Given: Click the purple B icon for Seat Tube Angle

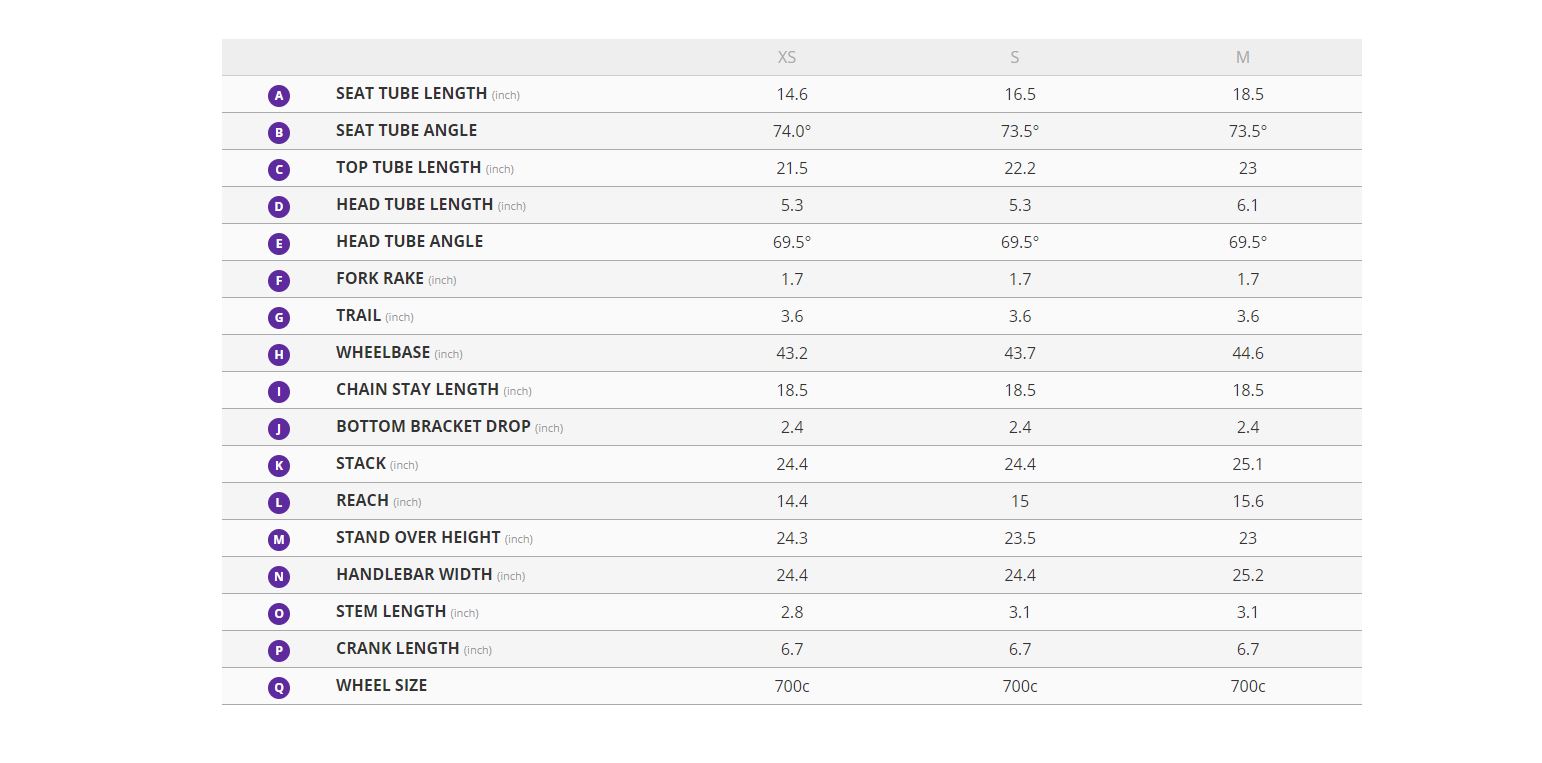Looking at the screenshot, I should [x=279, y=132].
